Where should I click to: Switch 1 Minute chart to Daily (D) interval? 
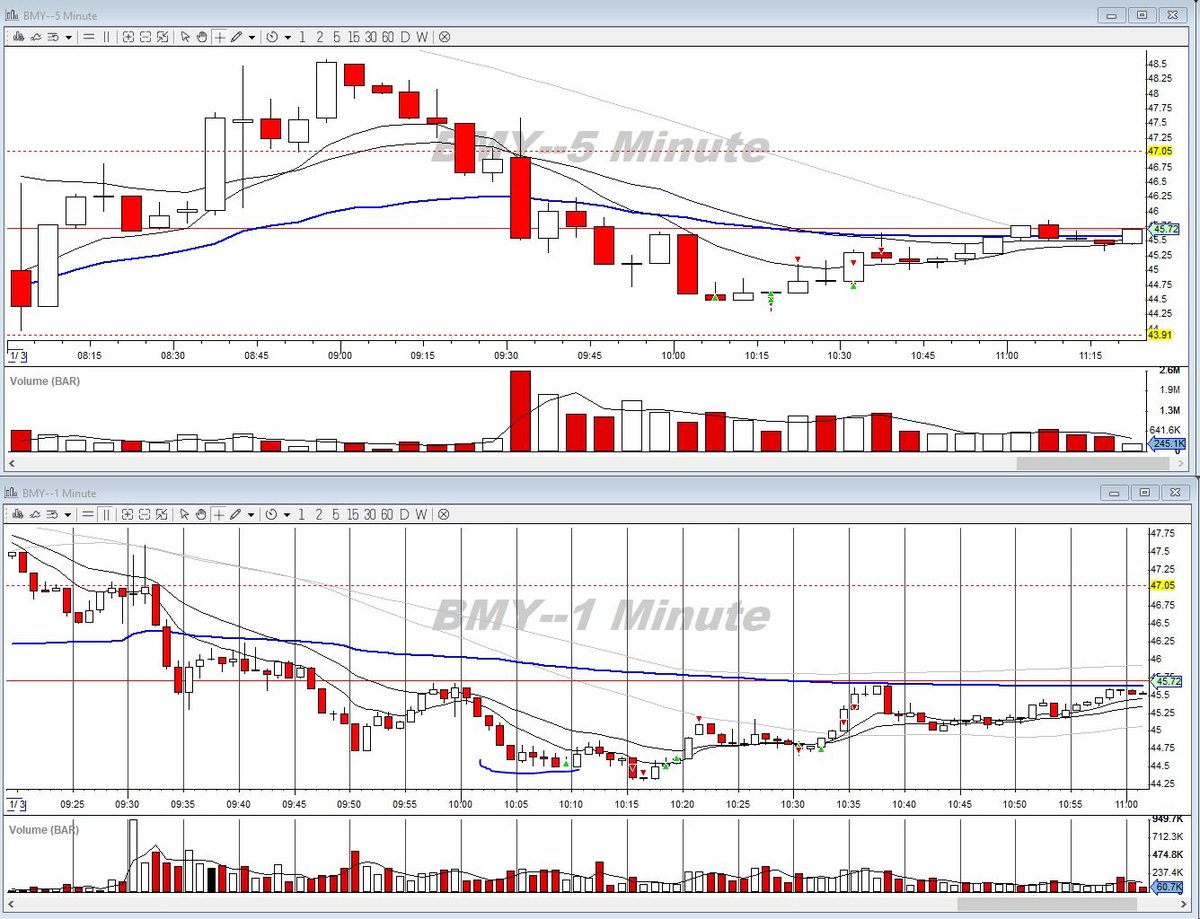pyautogui.click(x=405, y=514)
